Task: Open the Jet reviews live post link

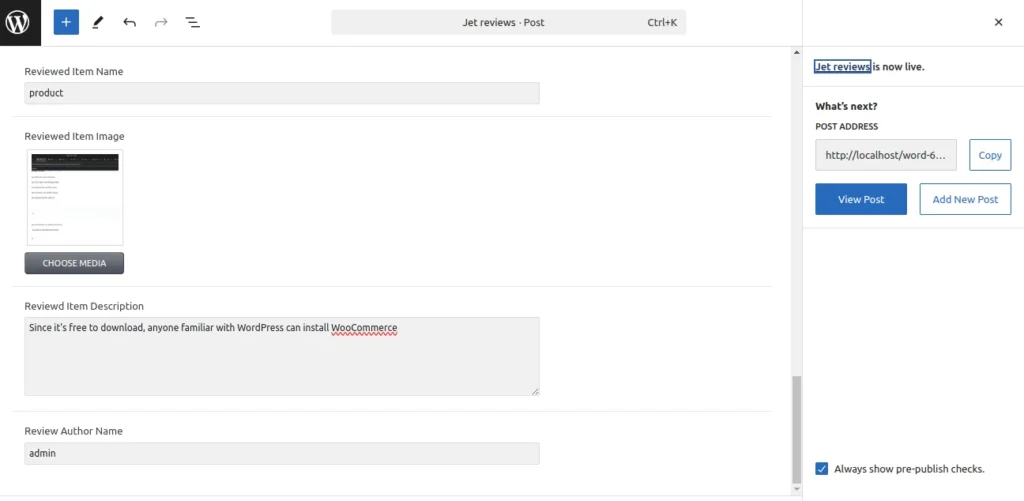Action: 842,67
